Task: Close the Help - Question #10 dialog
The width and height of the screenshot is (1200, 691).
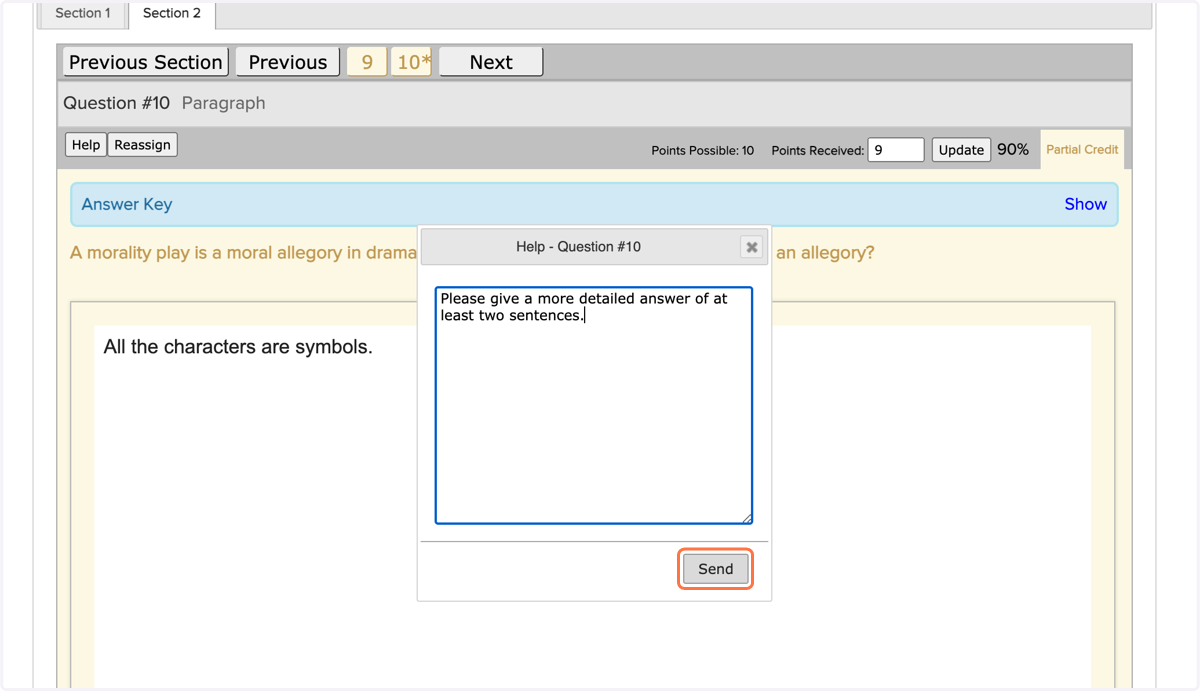Action: (752, 247)
